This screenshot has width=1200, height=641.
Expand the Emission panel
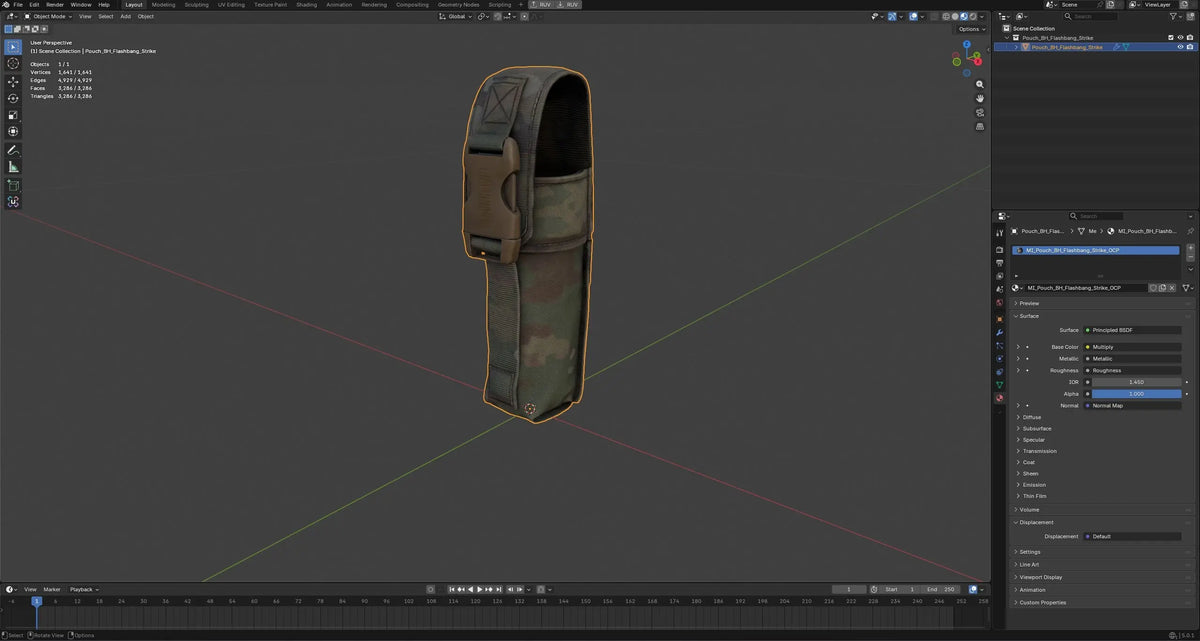(x=1034, y=485)
